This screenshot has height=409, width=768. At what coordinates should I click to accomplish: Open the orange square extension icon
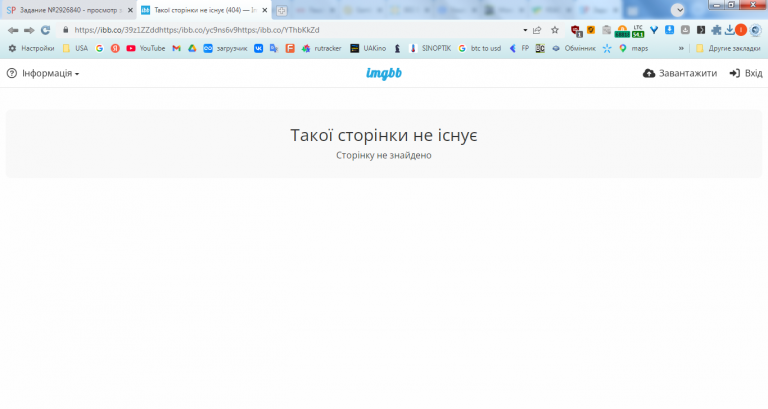point(591,30)
